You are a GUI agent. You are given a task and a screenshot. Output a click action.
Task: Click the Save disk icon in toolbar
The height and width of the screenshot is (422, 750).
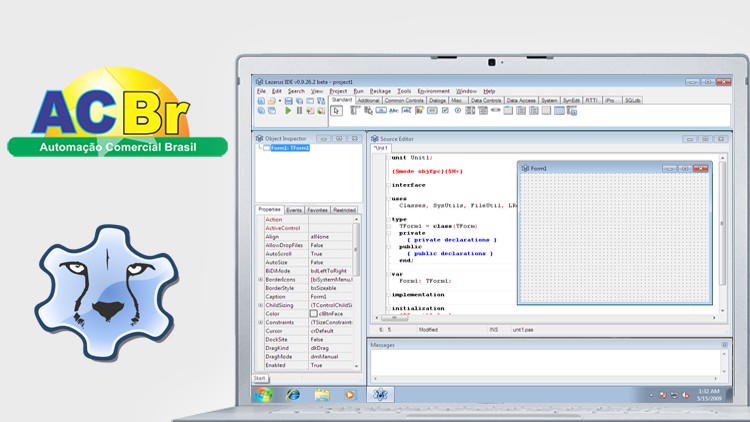(x=288, y=101)
